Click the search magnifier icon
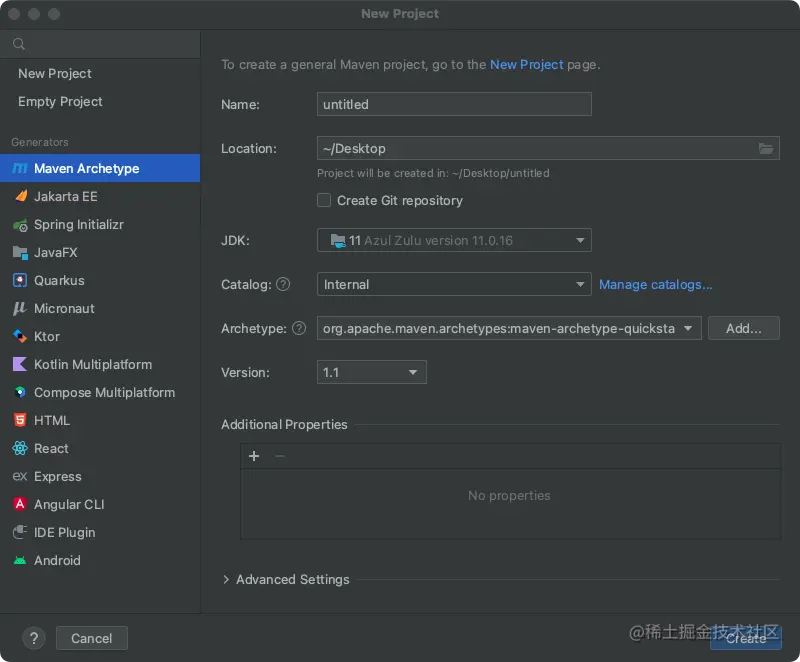 (x=19, y=44)
